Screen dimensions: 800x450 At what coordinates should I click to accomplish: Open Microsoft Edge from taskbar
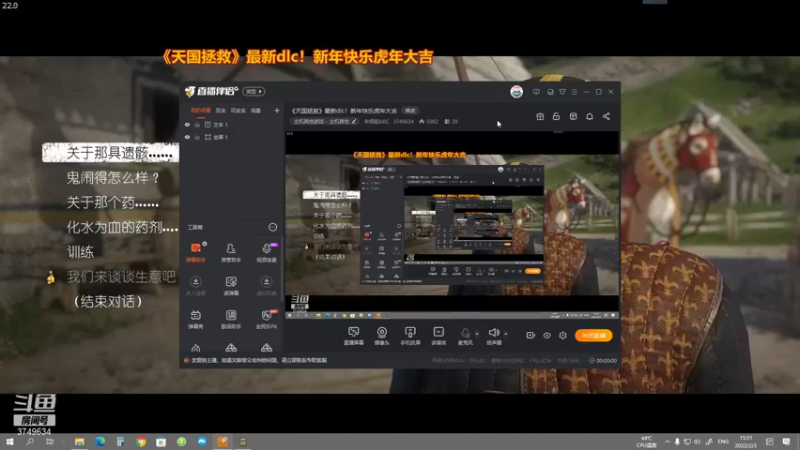click(99, 441)
